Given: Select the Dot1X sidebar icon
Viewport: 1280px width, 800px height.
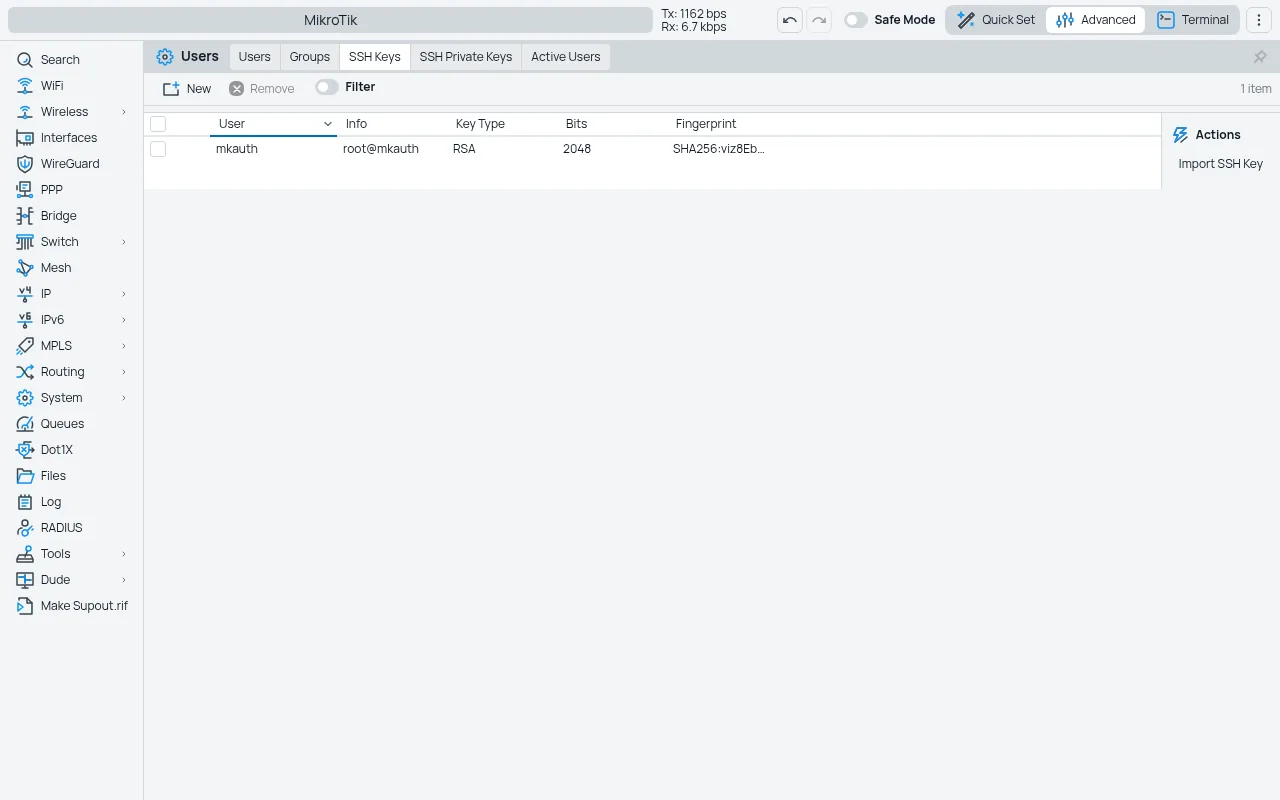Looking at the screenshot, I should [25, 450].
